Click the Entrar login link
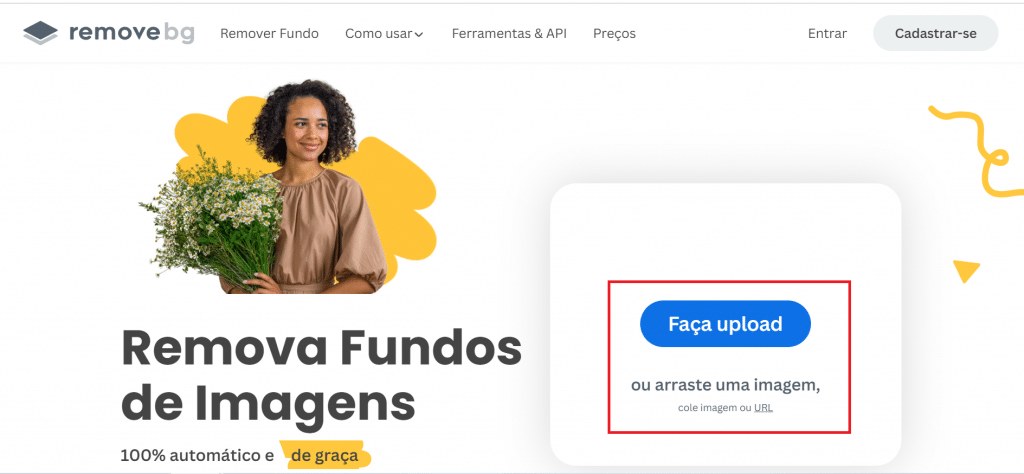The image size is (1024, 474). (827, 33)
